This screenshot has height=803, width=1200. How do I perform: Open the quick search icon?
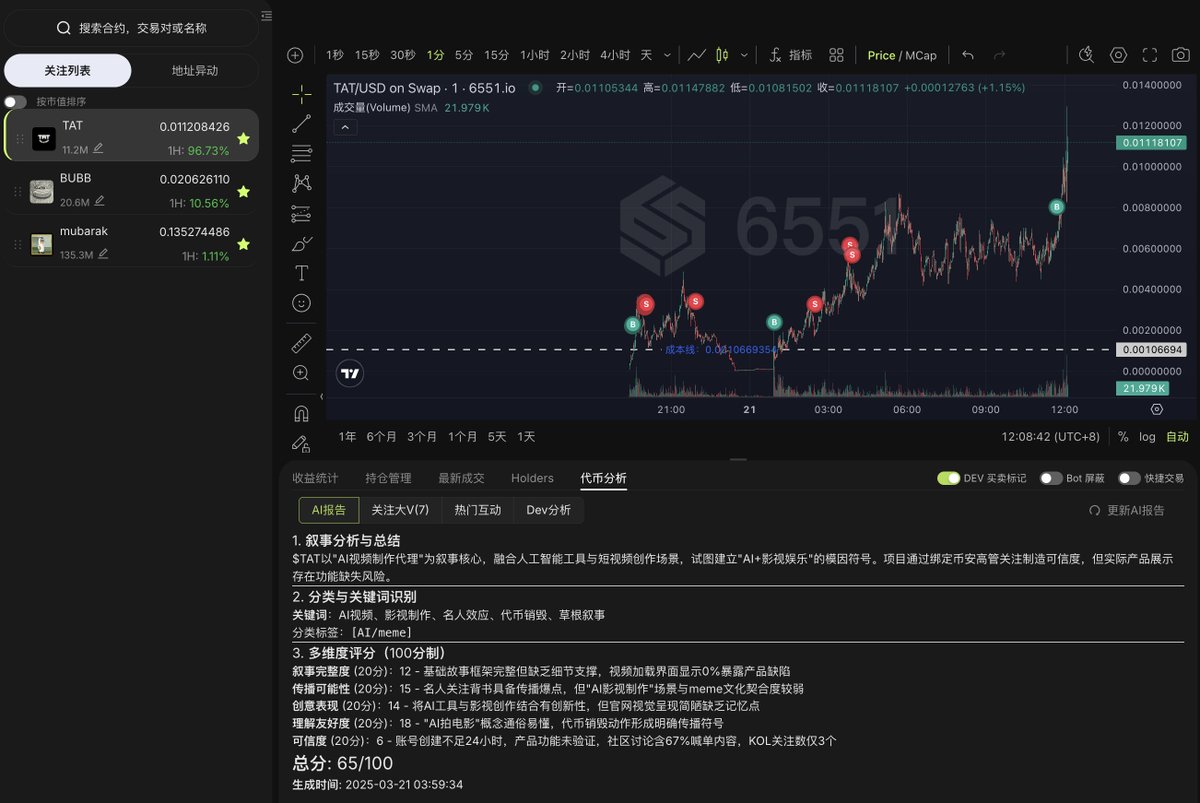click(1087, 55)
